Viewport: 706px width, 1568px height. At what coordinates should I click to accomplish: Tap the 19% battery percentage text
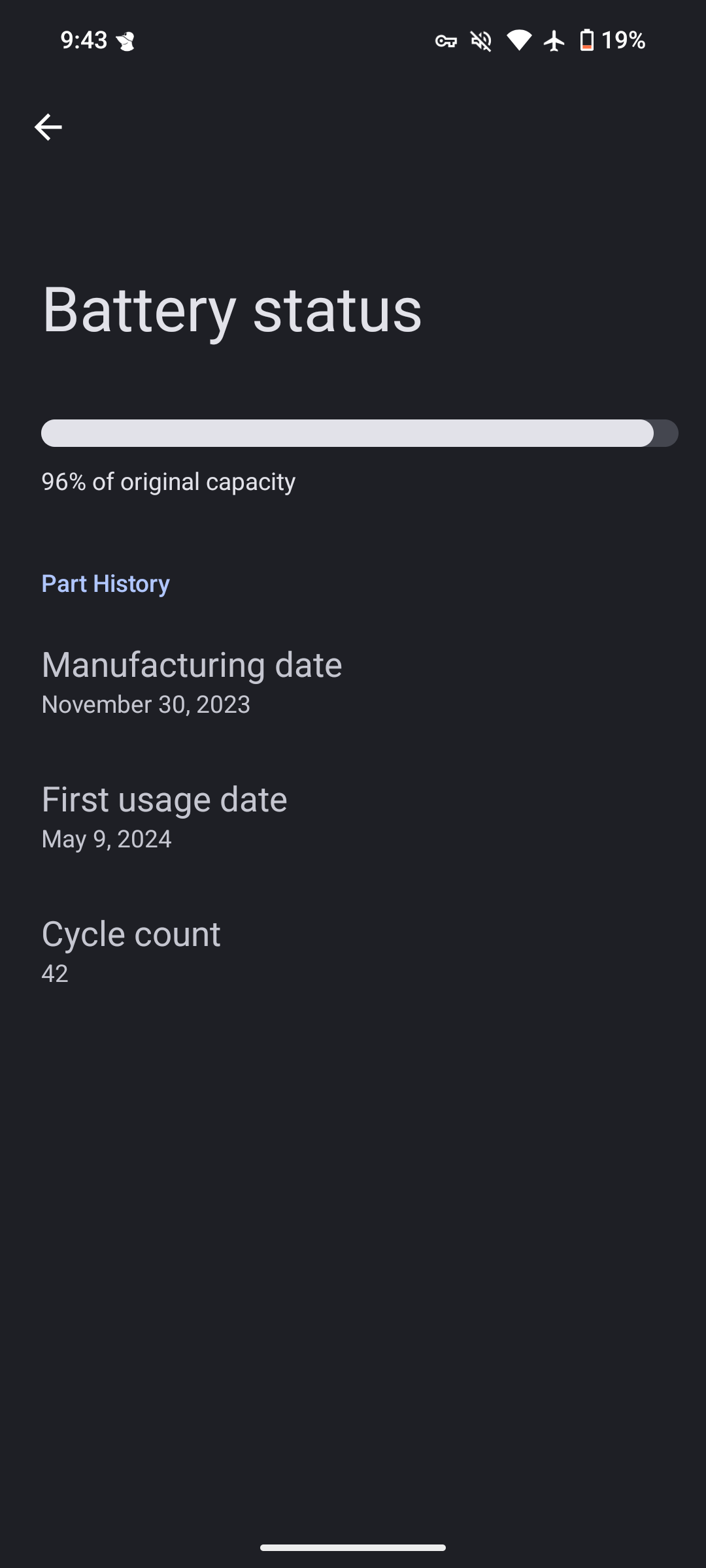tap(623, 41)
